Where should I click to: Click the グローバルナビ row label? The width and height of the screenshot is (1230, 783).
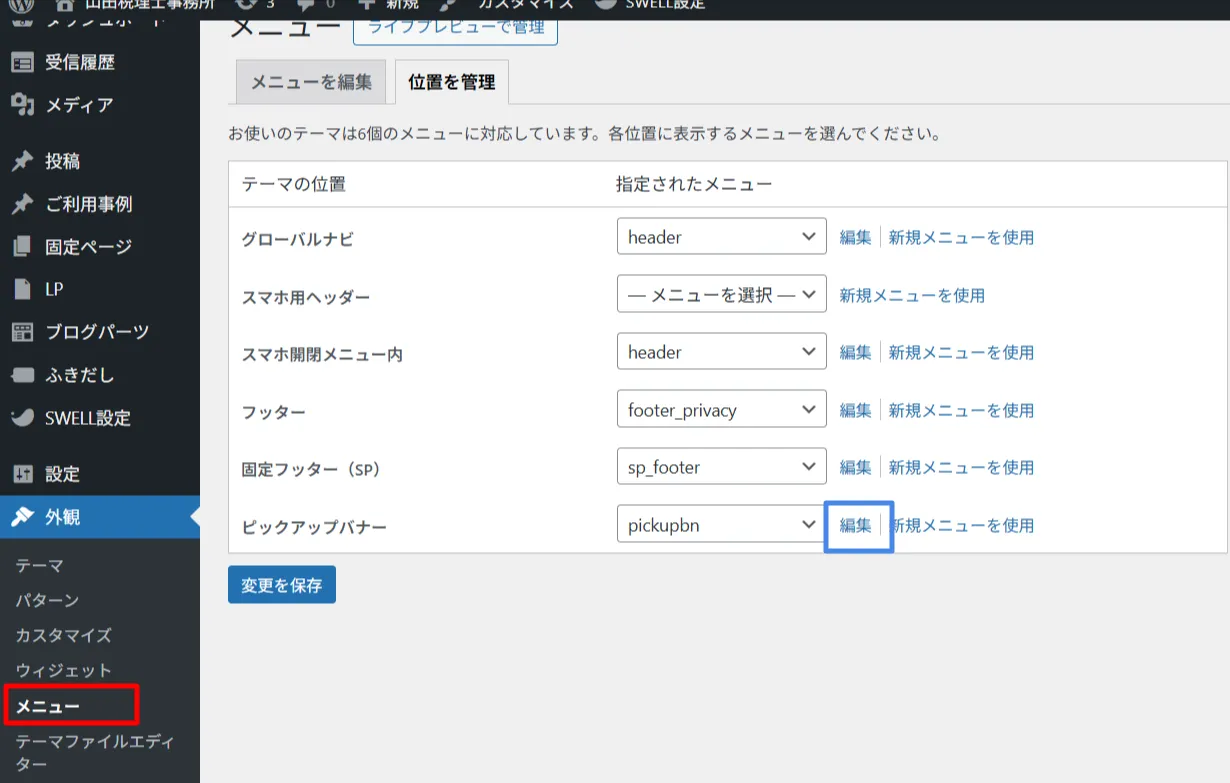(x=298, y=239)
